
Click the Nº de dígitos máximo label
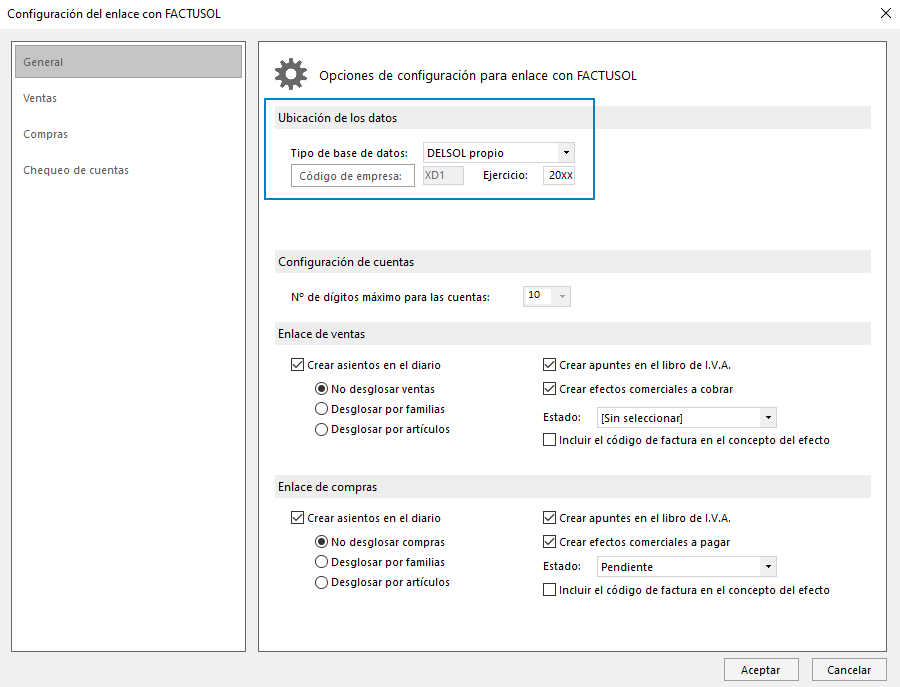390,297
